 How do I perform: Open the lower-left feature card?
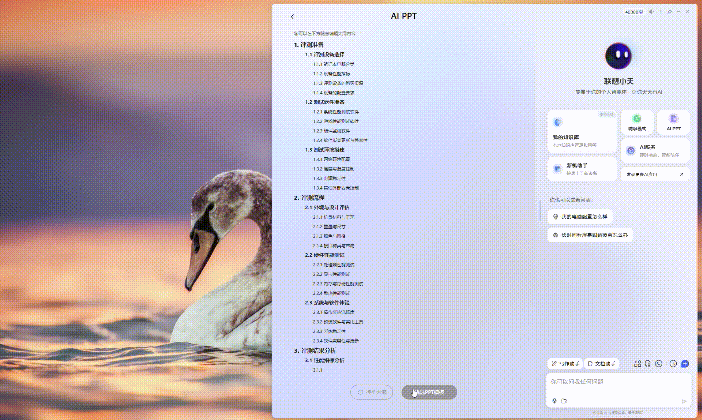click(581, 170)
